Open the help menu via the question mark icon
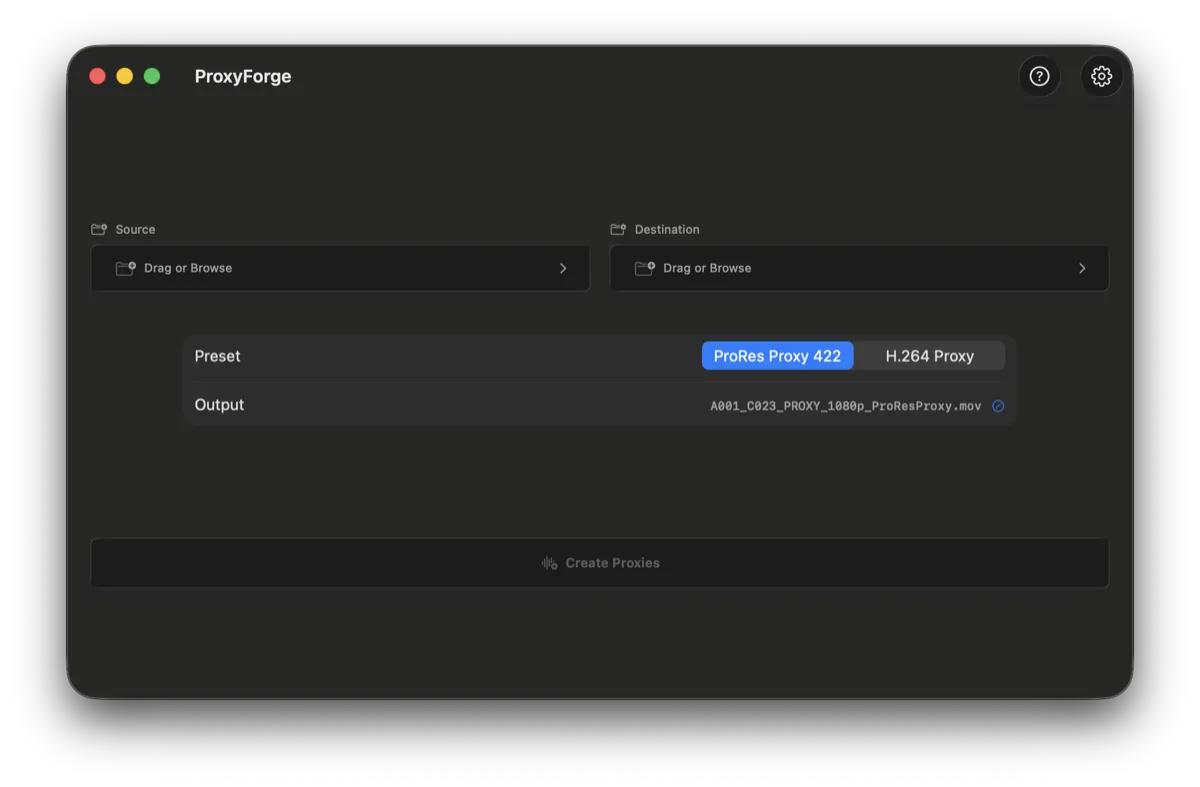The image size is (1200, 787). (x=1039, y=75)
